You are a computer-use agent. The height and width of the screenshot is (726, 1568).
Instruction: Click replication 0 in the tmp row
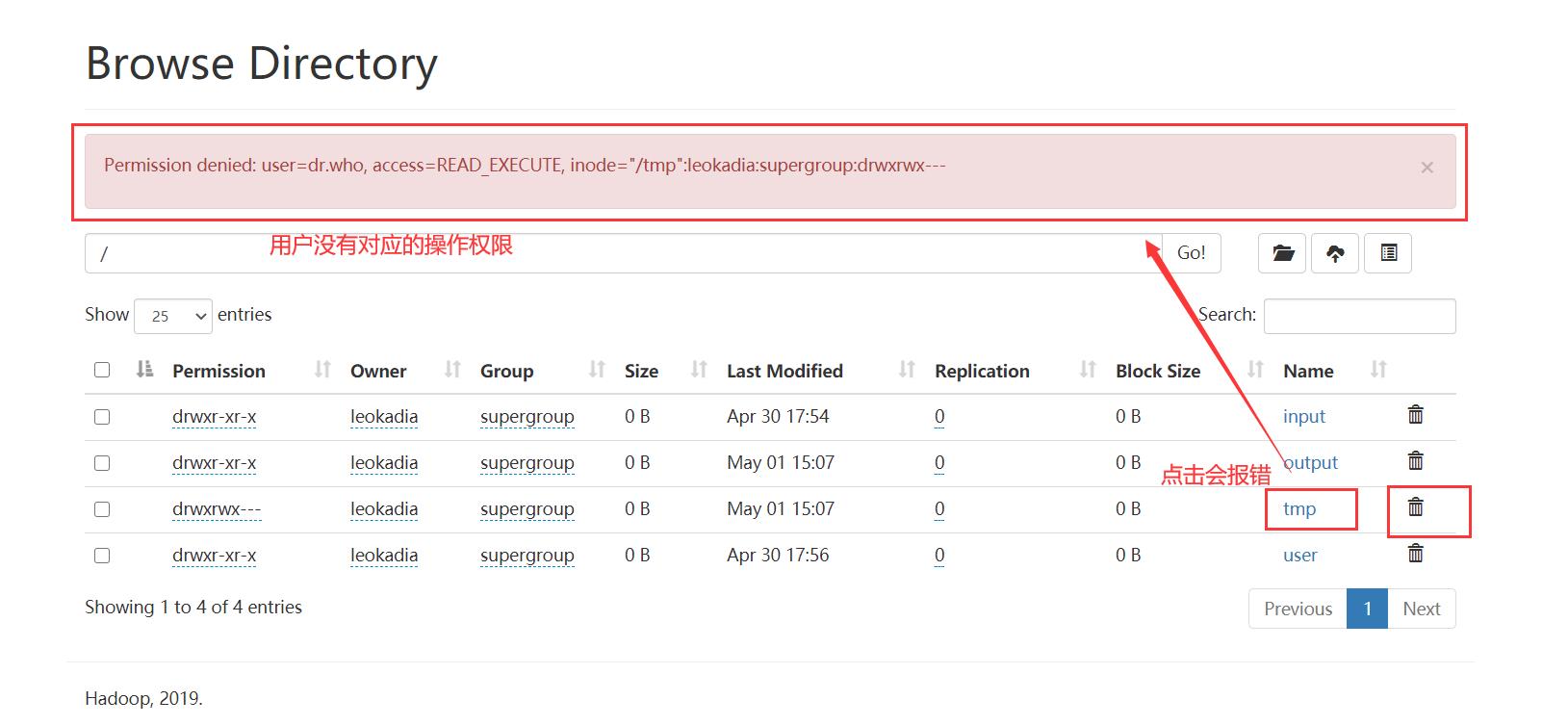pos(939,509)
